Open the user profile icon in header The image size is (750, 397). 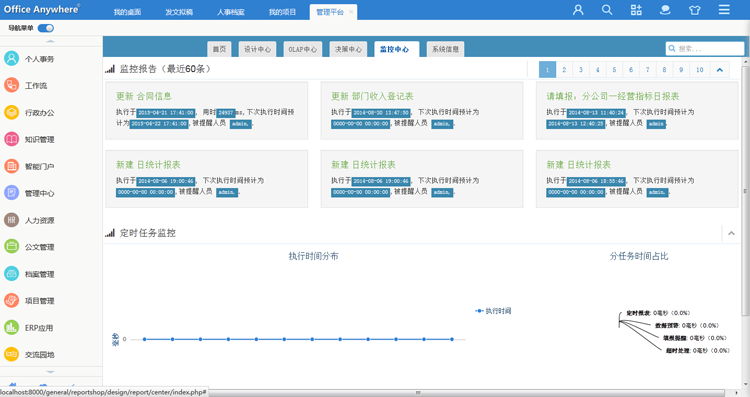(x=578, y=10)
